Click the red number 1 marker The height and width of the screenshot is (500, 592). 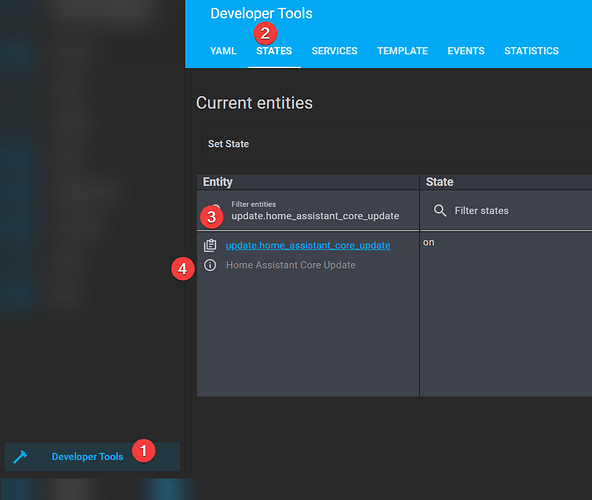(143, 451)
